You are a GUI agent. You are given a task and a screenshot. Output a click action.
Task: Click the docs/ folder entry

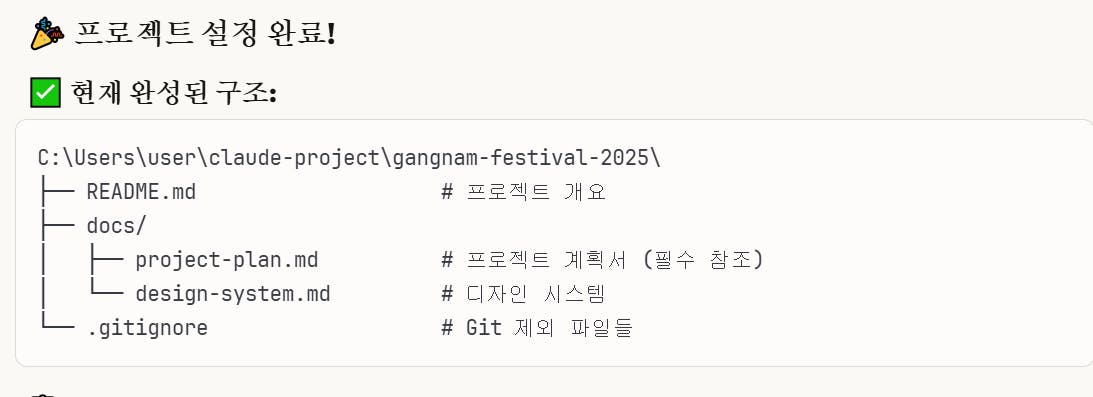pyautogui.click(x=116, y=226)
